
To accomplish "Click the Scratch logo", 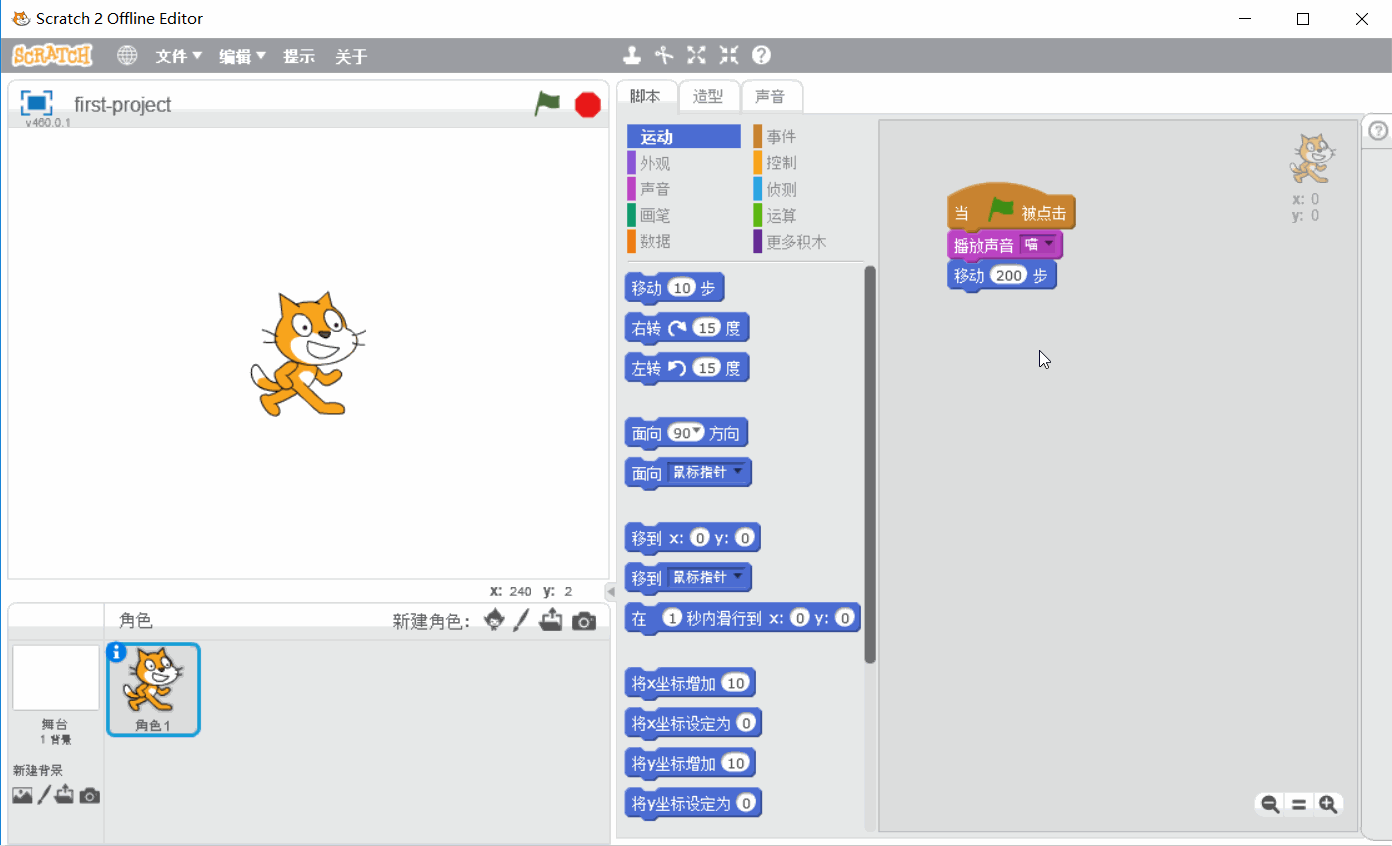I will [x=52, y=55].
